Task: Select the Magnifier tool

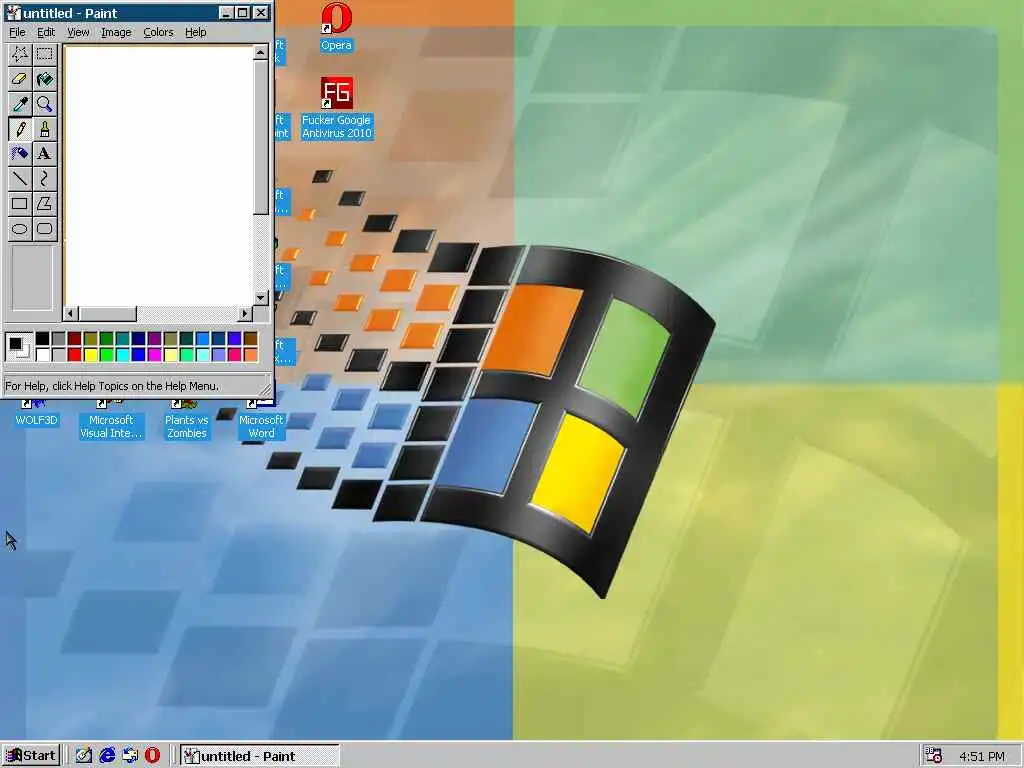Action: pos(44,104)
